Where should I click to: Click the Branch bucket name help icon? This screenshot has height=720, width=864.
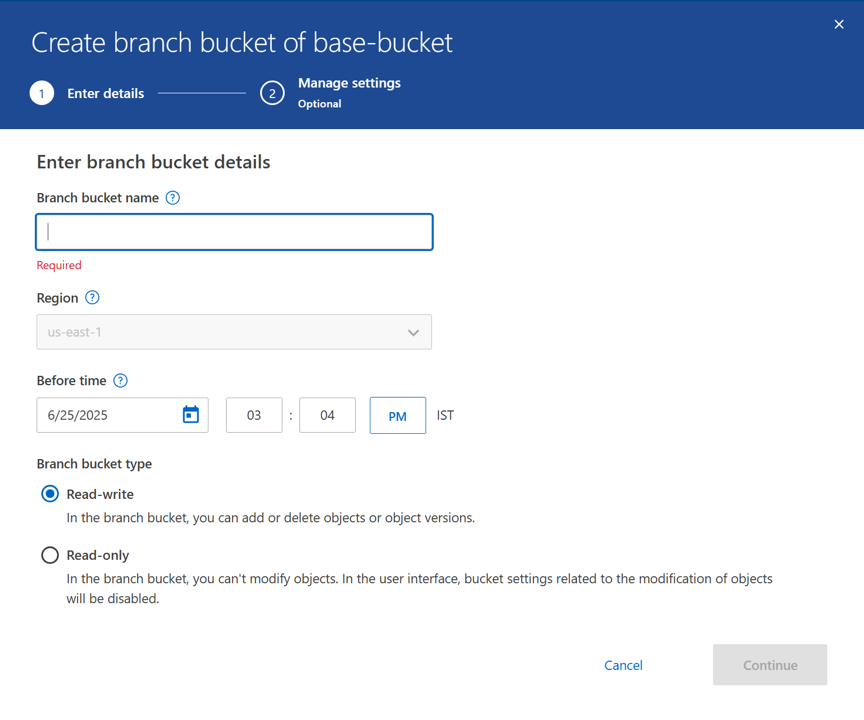coord(173,198)
